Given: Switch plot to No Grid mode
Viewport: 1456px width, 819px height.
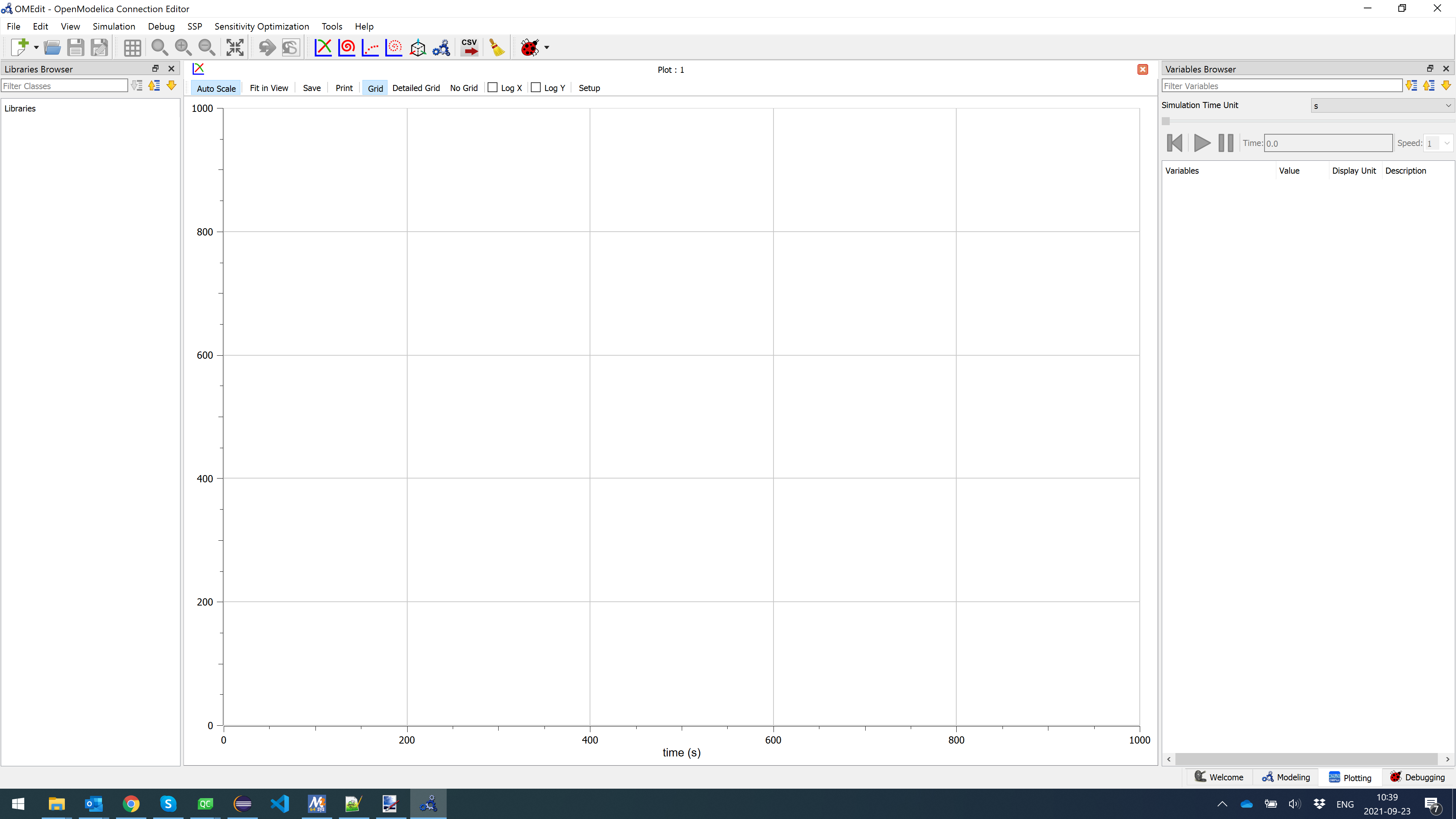Looking at the screenshot, I should pyautogui.click(x=464, y=88).
